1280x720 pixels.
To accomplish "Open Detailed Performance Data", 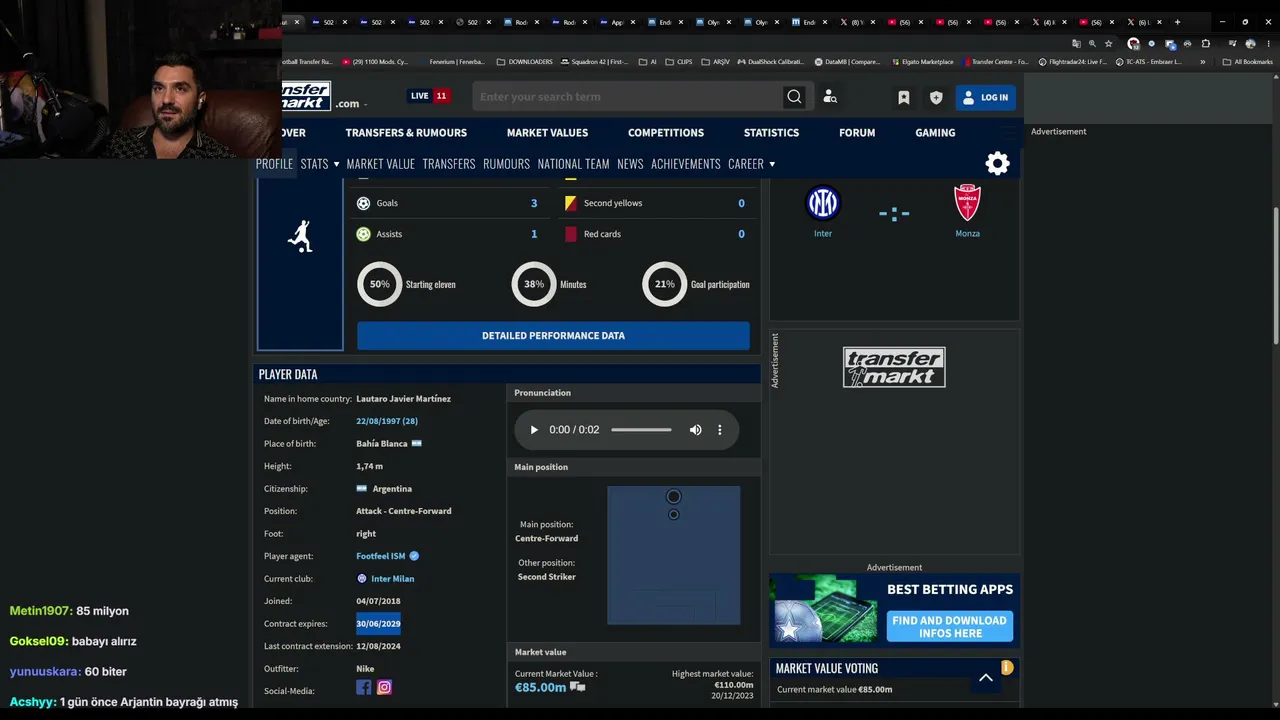I will (553, 336).
